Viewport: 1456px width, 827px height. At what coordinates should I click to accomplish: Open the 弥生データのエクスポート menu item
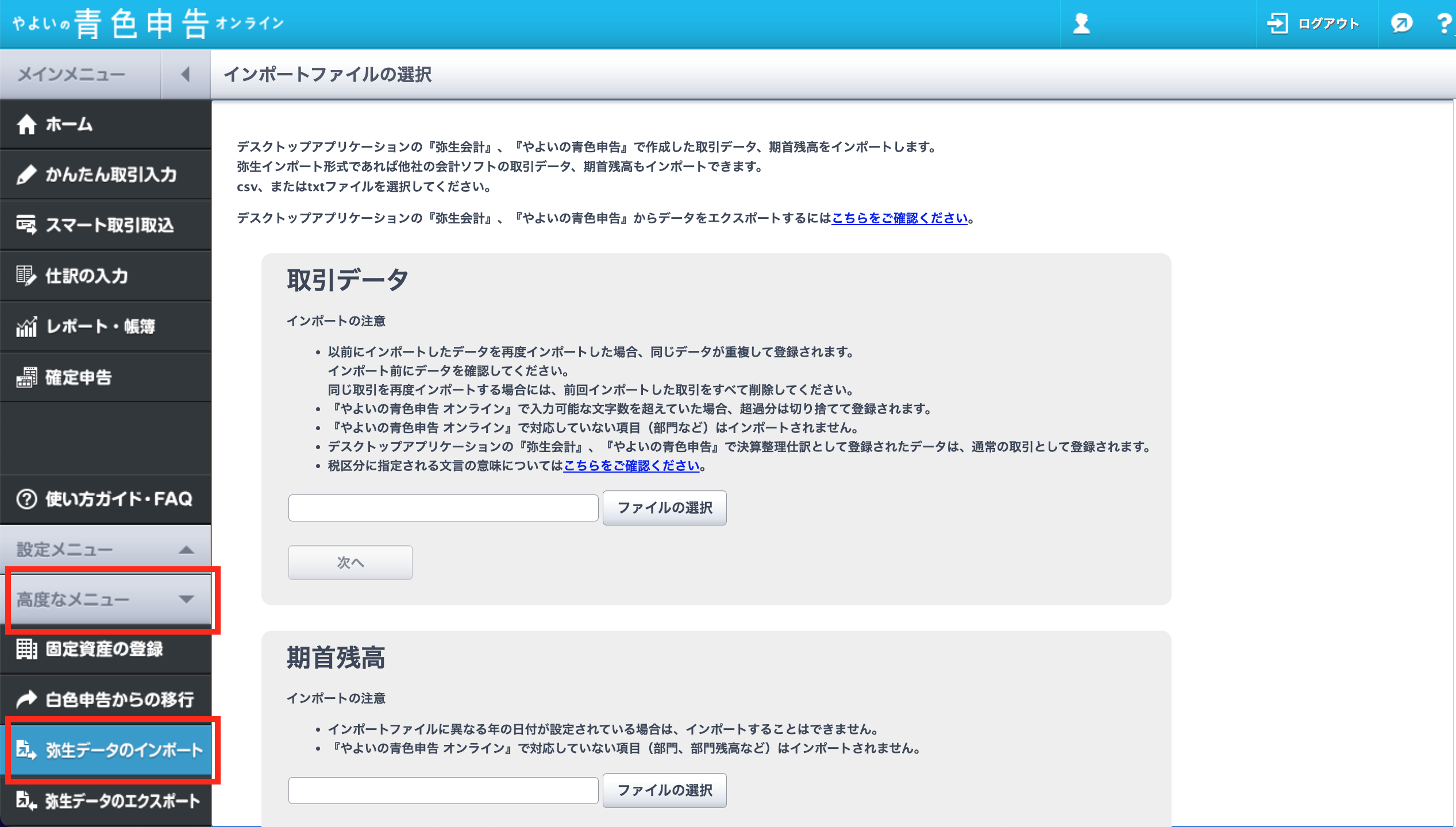point(106,801)
